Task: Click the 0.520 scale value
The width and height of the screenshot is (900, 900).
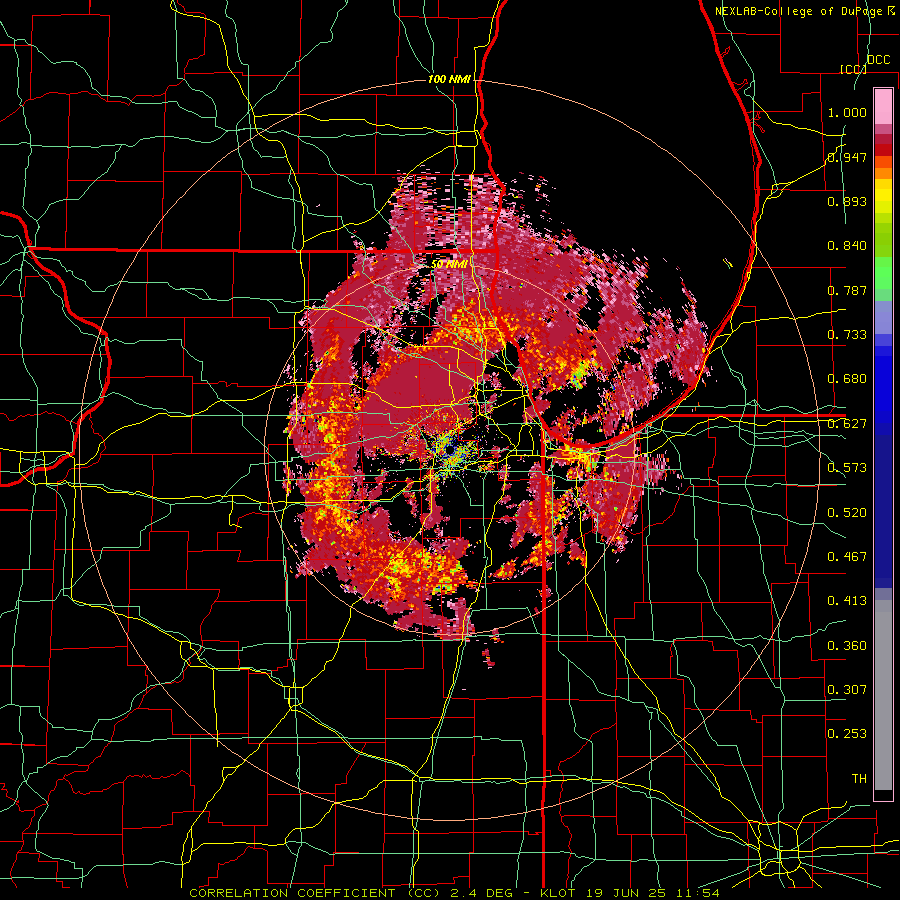Action: [x=847, y=513]
